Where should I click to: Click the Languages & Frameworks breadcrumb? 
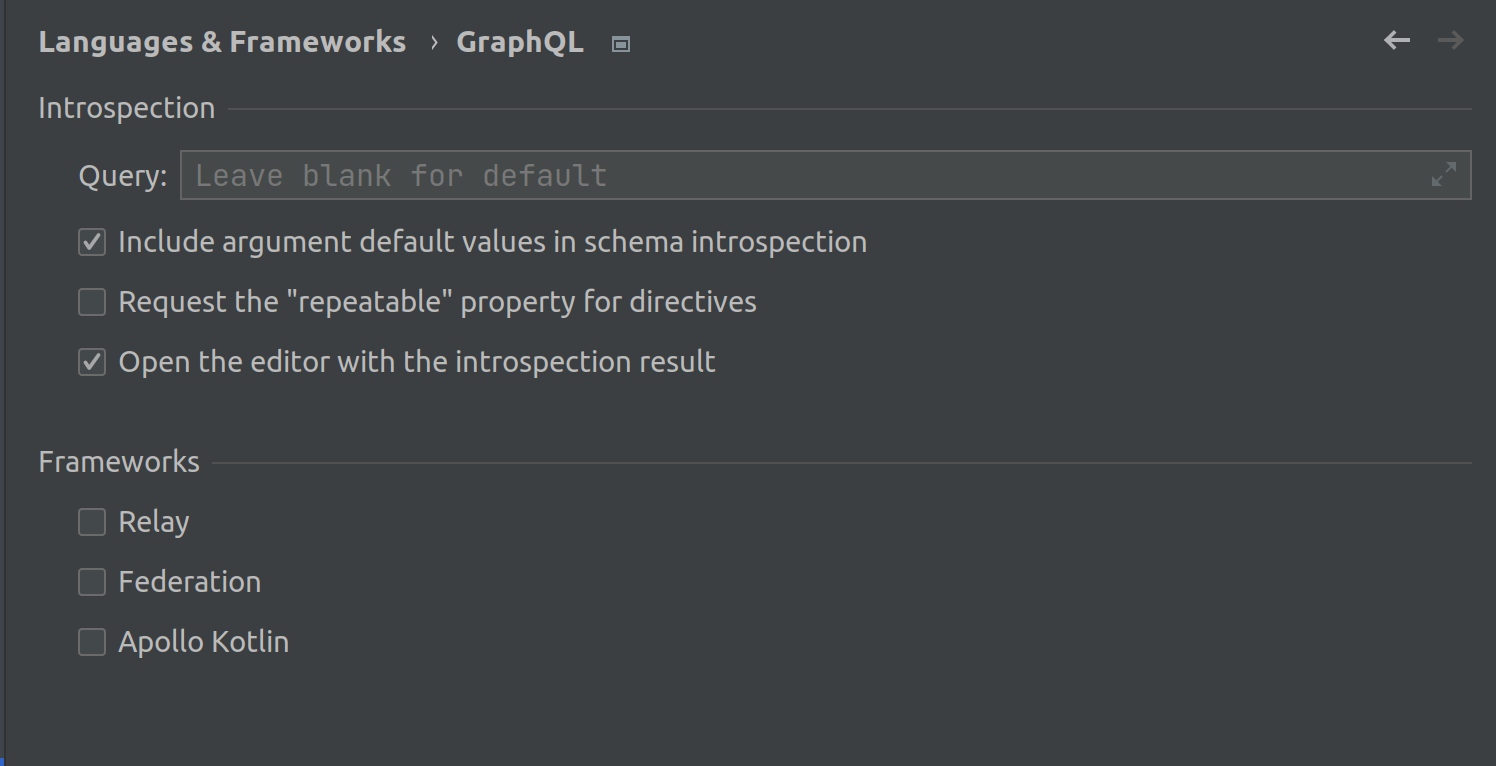click(222, 42)
